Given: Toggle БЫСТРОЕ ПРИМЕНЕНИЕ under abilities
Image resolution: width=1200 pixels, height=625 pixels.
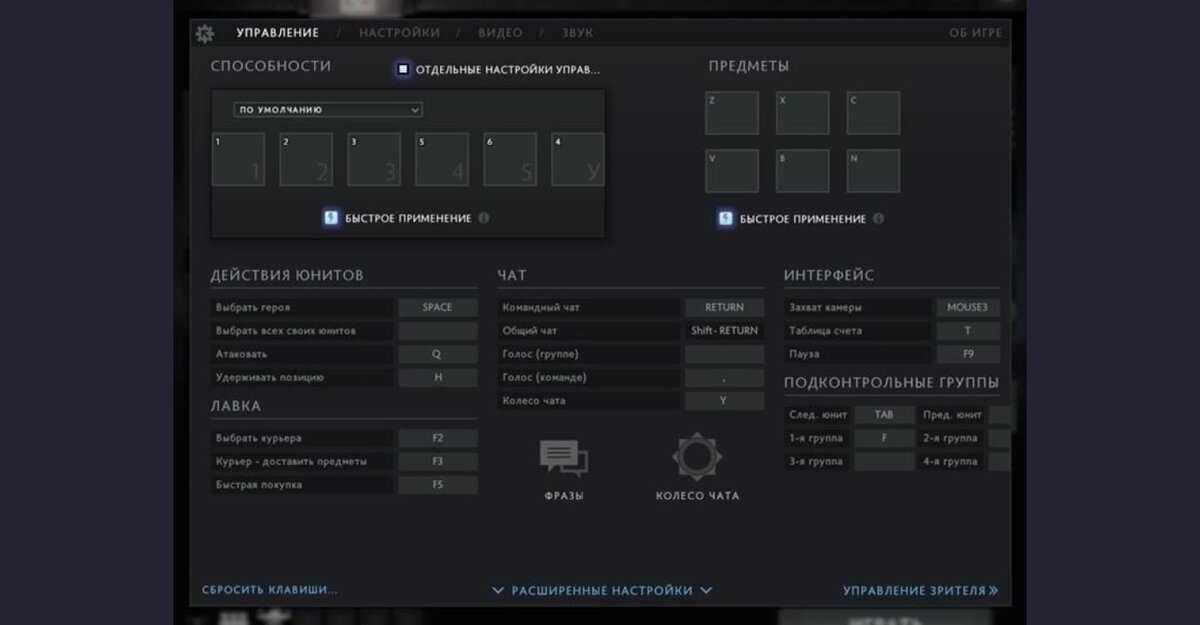Looking at the screenshot, I should pos(331,218).
